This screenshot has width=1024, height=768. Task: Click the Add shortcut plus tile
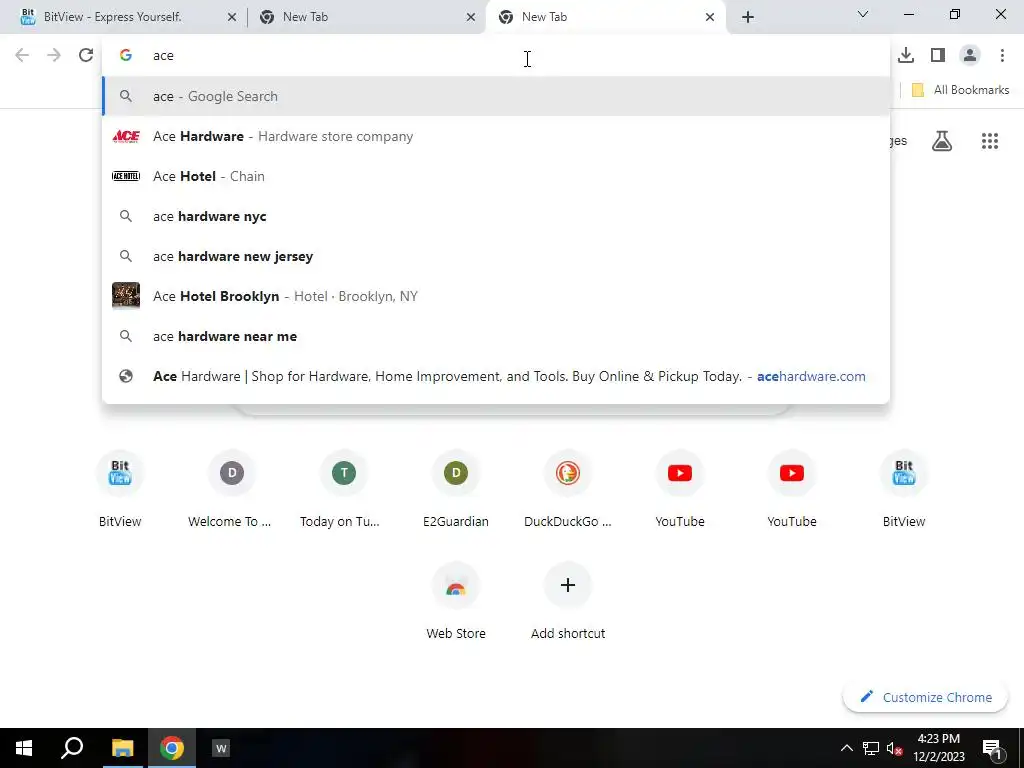(x=568, y=601)
